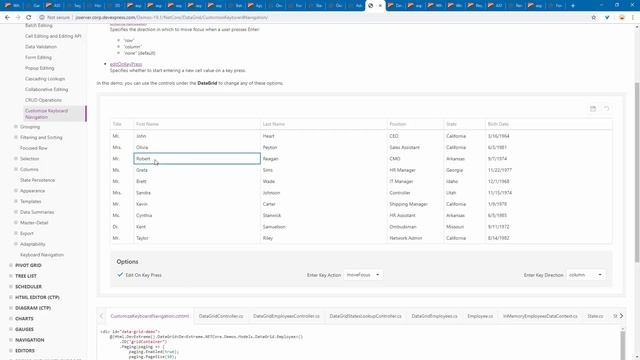Image resolution: width=640 pixels, height=360 pixels.
Task: Expand the Export tree node
Action: pos(16,233)
